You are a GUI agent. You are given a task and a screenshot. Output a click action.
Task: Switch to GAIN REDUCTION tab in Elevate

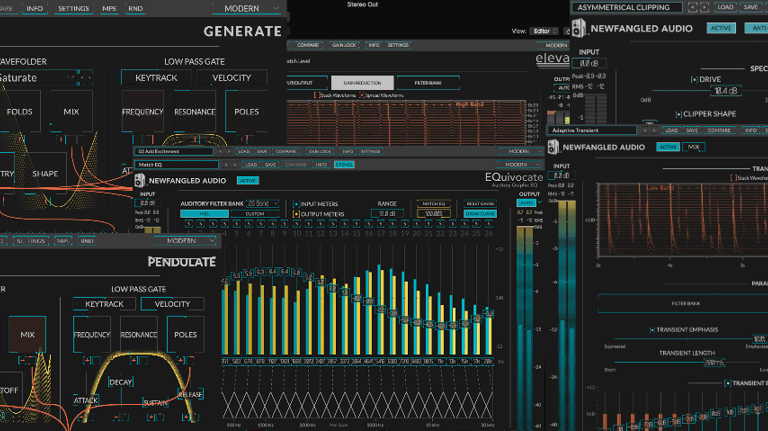point(362,83)
